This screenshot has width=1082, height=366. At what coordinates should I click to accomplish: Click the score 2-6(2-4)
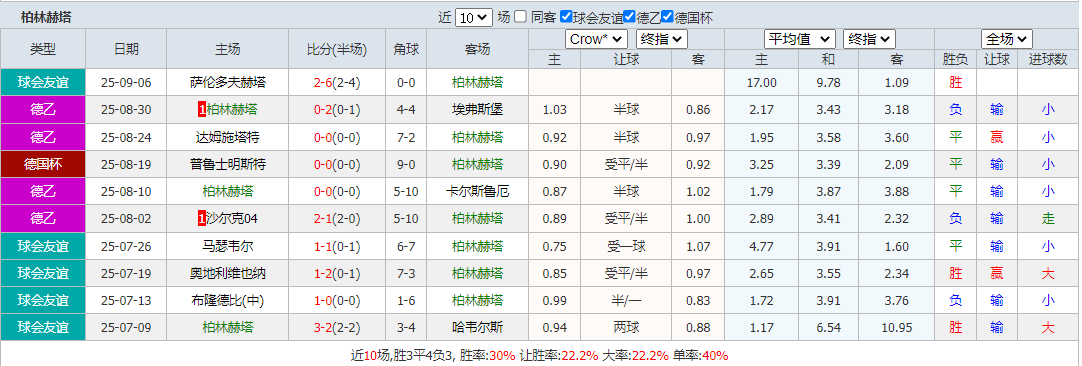pyautogui.click(x=337, y=83)
